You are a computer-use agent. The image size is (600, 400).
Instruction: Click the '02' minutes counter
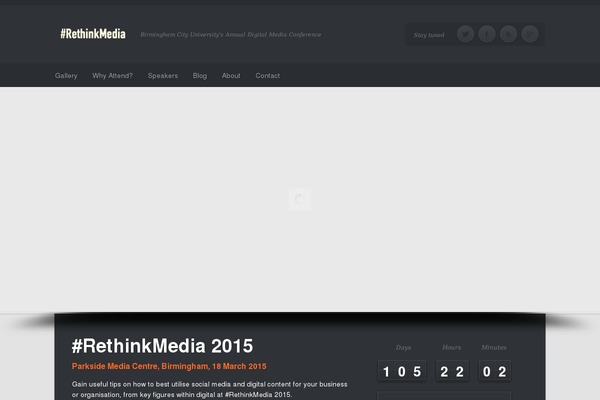pyautogui.click(x=494, y=371)
